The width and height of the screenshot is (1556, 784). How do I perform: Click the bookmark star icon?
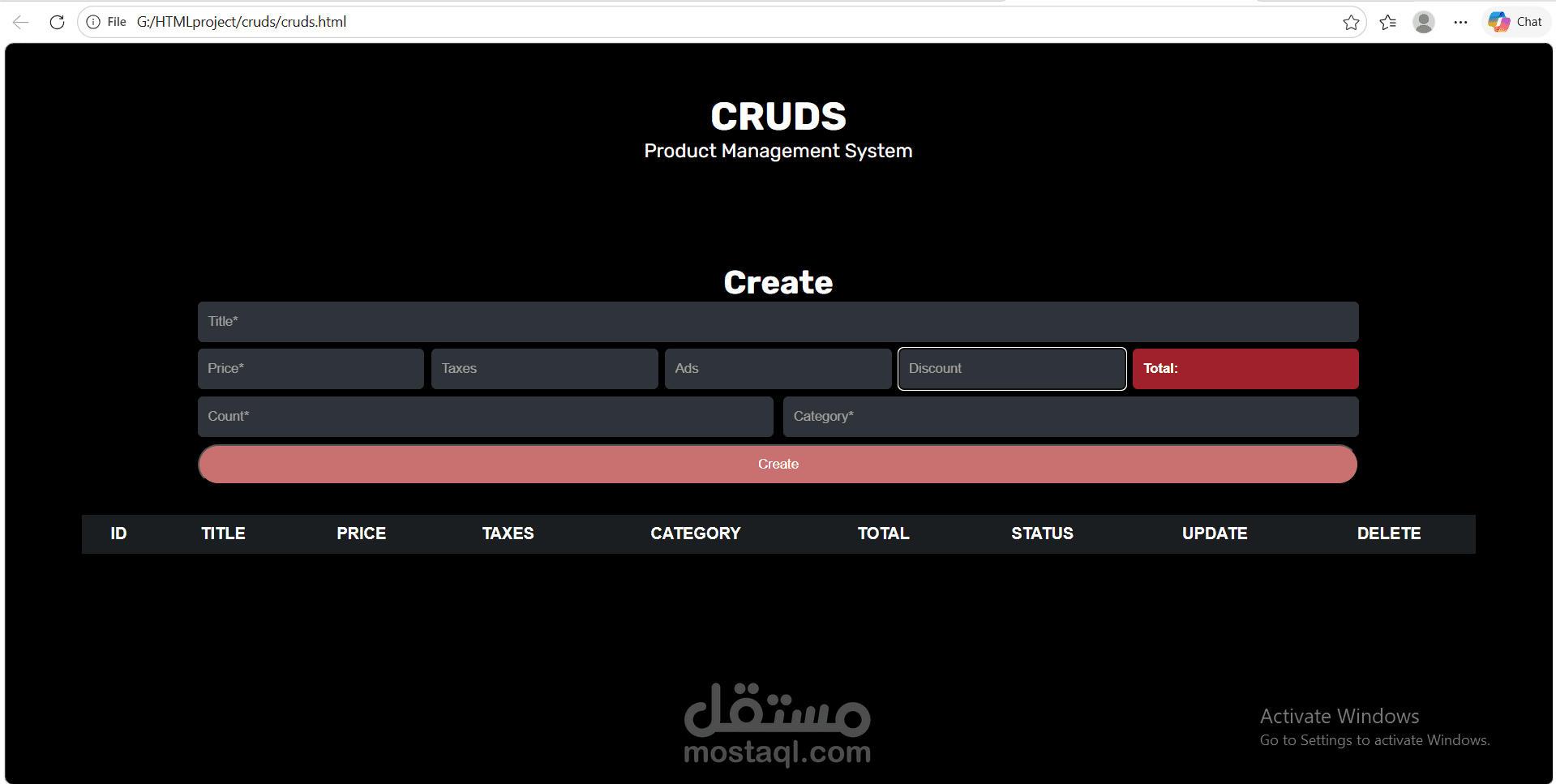1351,22
